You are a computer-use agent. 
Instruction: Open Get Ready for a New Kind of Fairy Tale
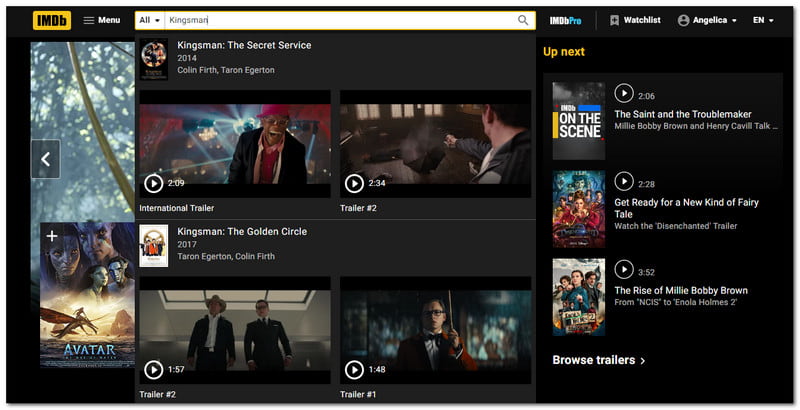[686, 208]
